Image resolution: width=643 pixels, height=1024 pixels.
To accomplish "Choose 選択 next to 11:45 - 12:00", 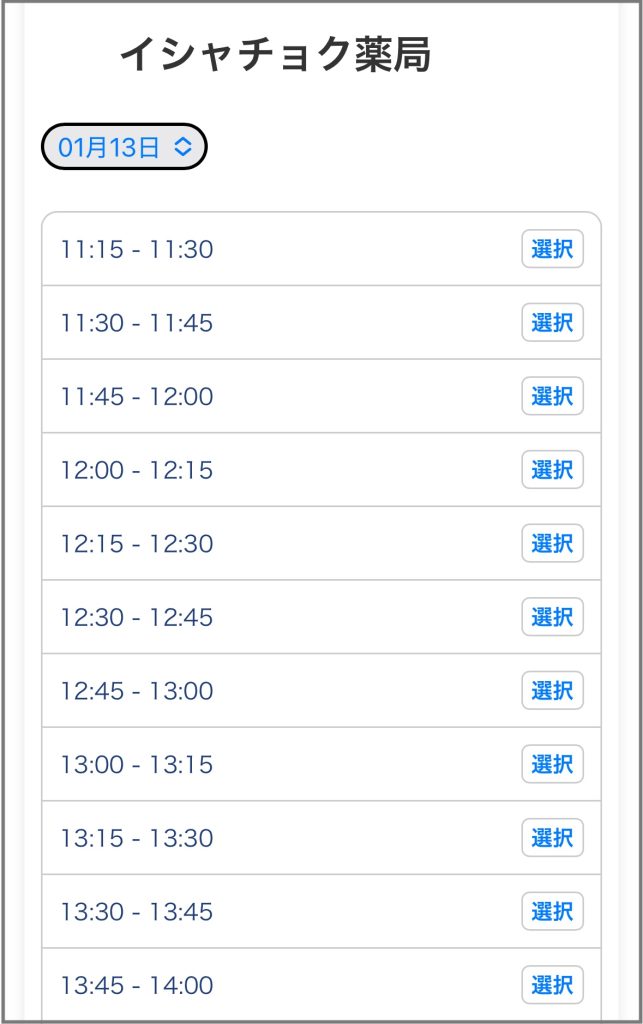I will pyautogui.click(x=552, y=396).
